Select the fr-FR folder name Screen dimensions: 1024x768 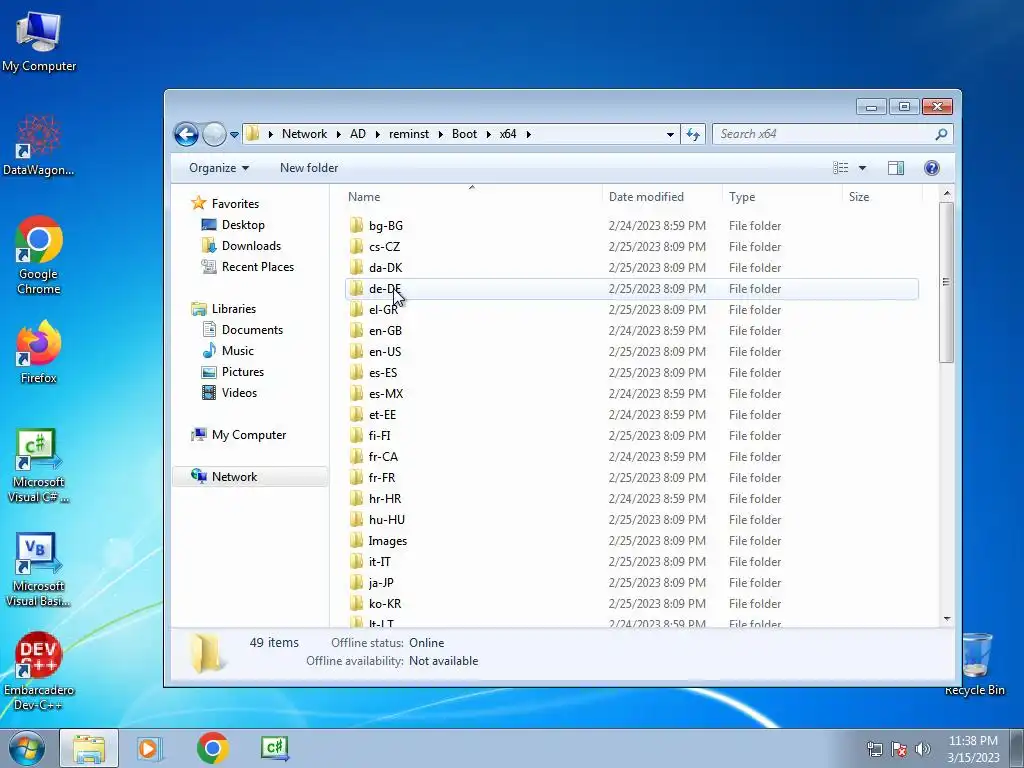click(x=381, y=477)
